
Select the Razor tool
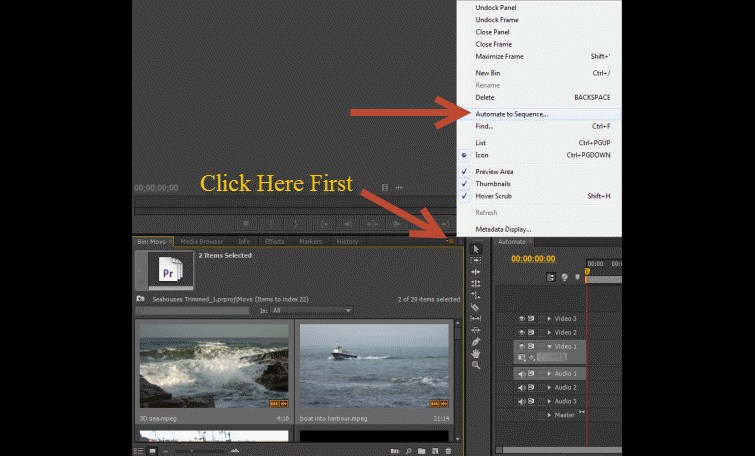click(476, 307)
